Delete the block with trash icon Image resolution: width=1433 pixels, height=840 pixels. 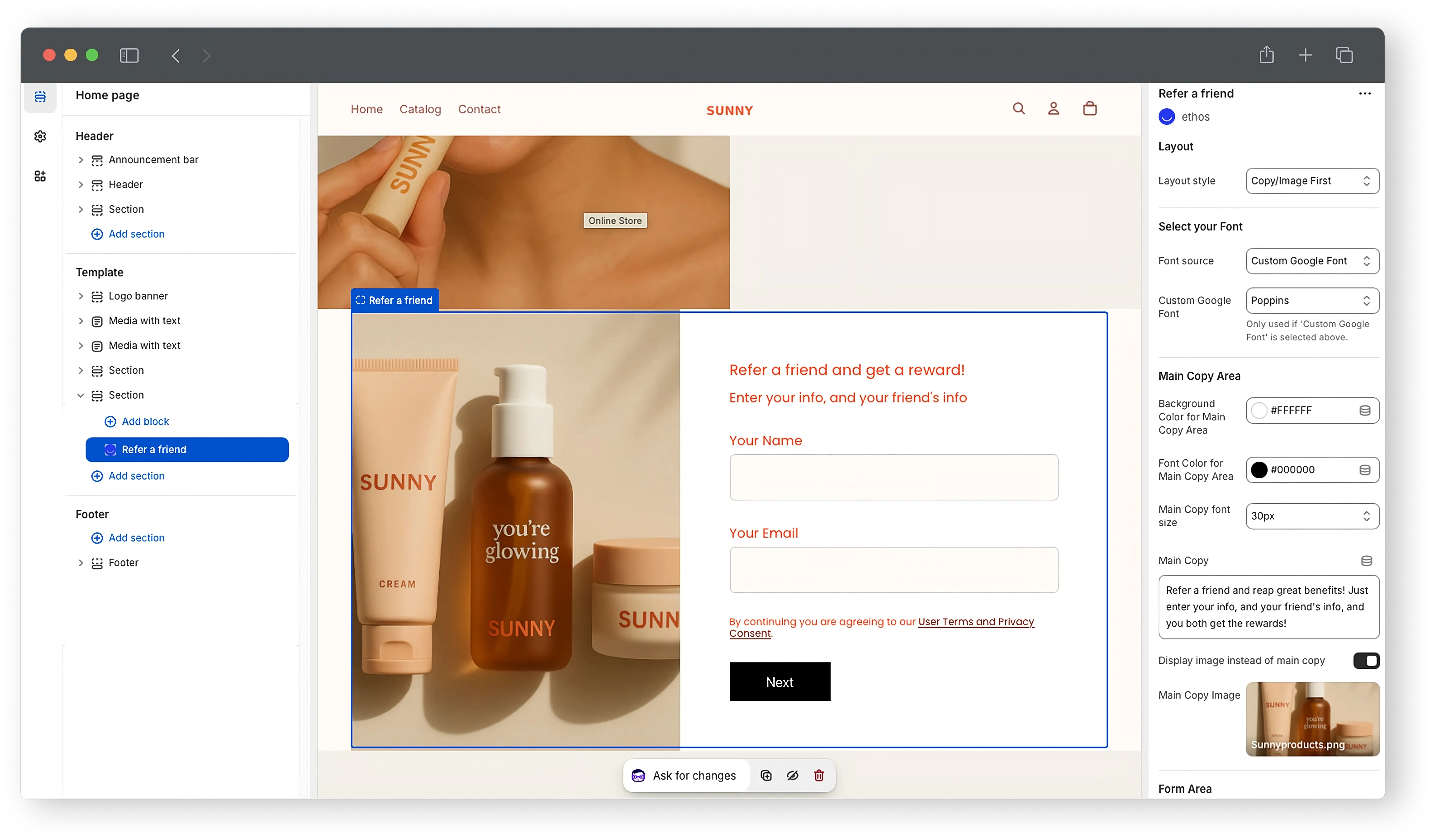click(819, 776)
